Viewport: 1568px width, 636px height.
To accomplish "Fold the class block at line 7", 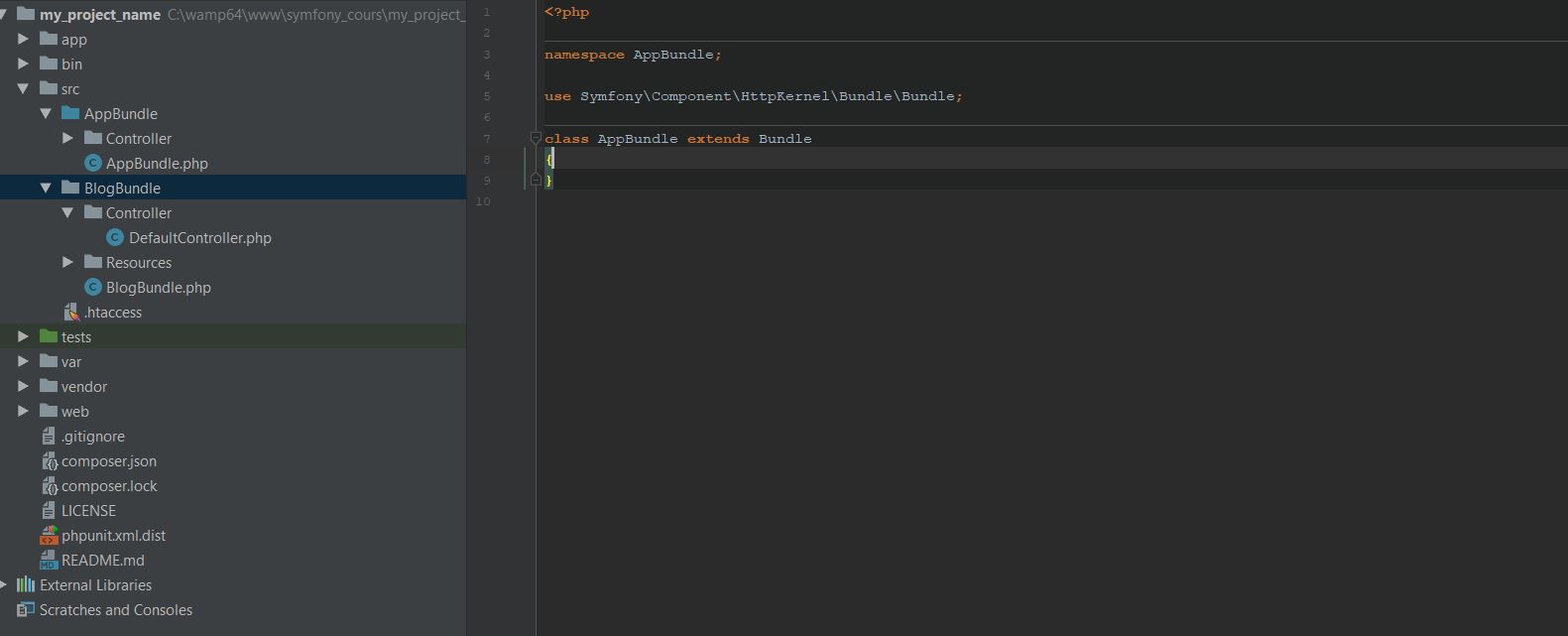I will [536, 138].
